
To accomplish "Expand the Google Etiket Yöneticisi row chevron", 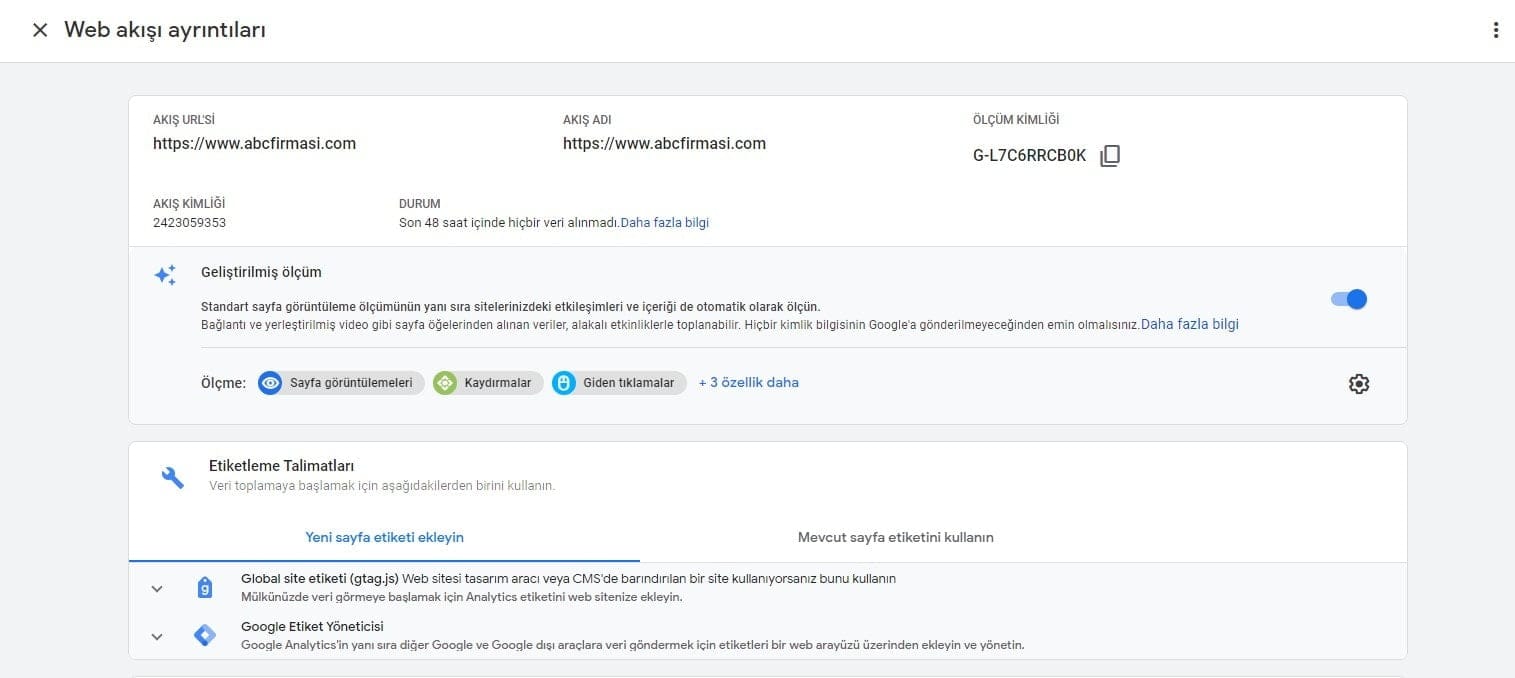I will pyautogui.click(x=157, y=636).
